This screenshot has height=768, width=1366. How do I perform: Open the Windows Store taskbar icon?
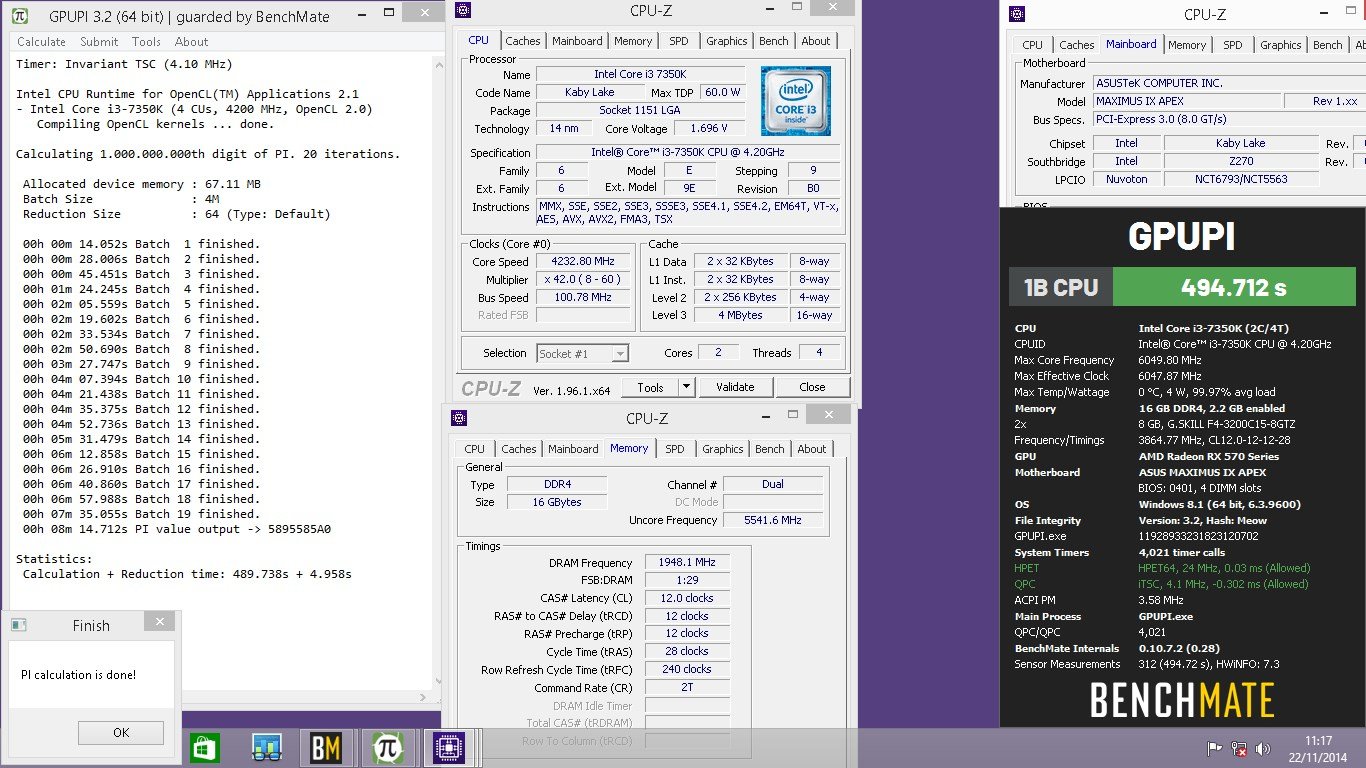click(205, 748)
